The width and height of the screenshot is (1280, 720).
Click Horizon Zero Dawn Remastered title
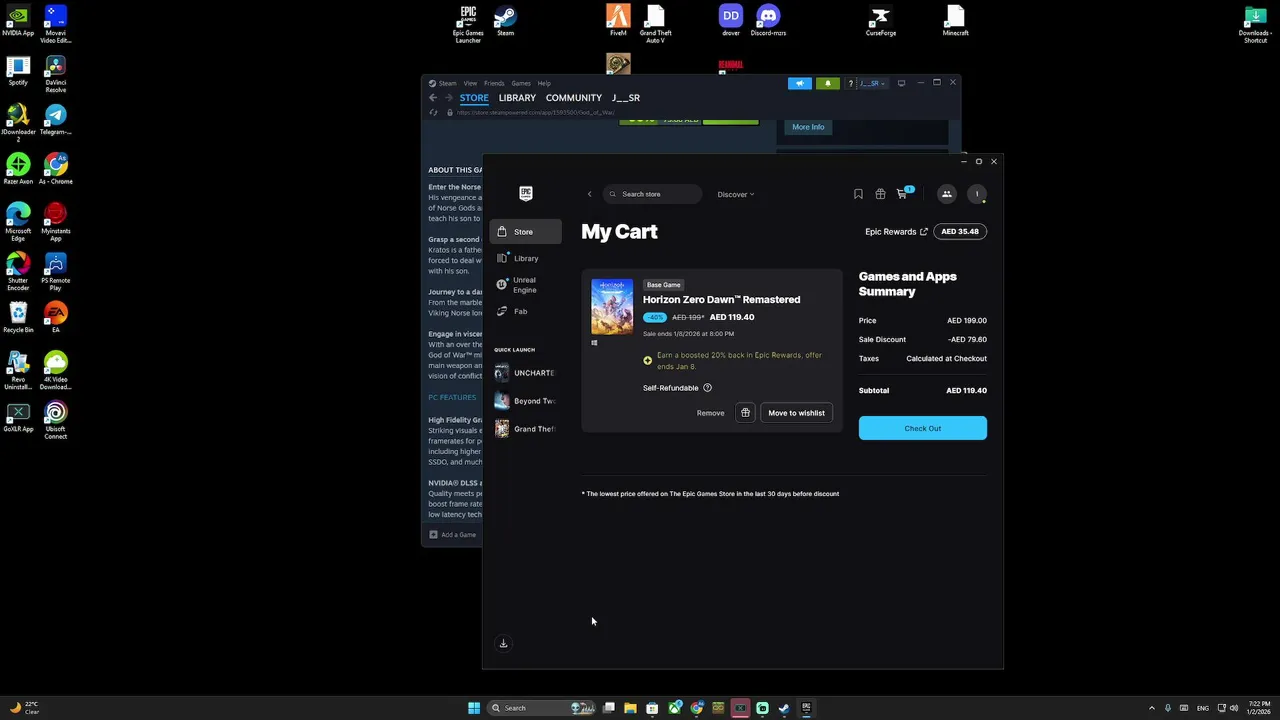(721, 299)
